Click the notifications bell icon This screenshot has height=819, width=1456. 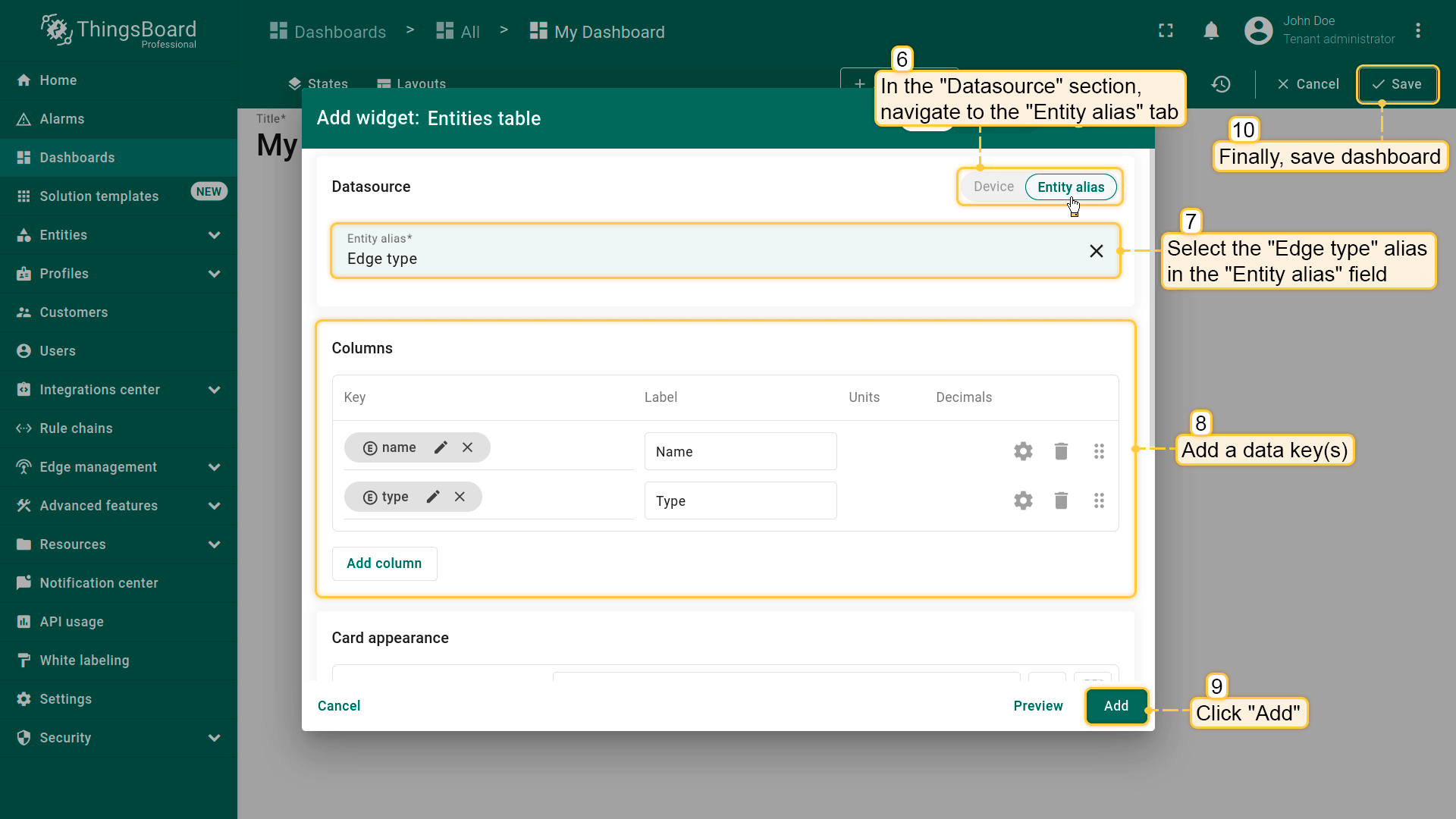coord(1211,31)
